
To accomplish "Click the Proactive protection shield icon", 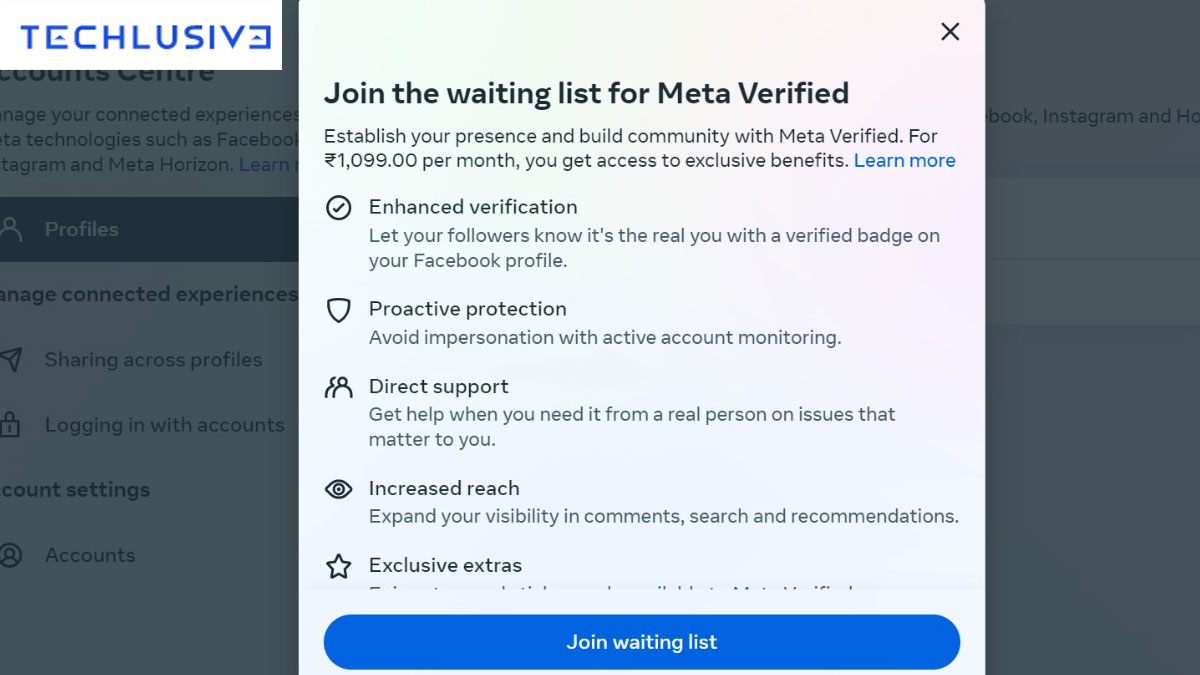I will coord(339,310).
